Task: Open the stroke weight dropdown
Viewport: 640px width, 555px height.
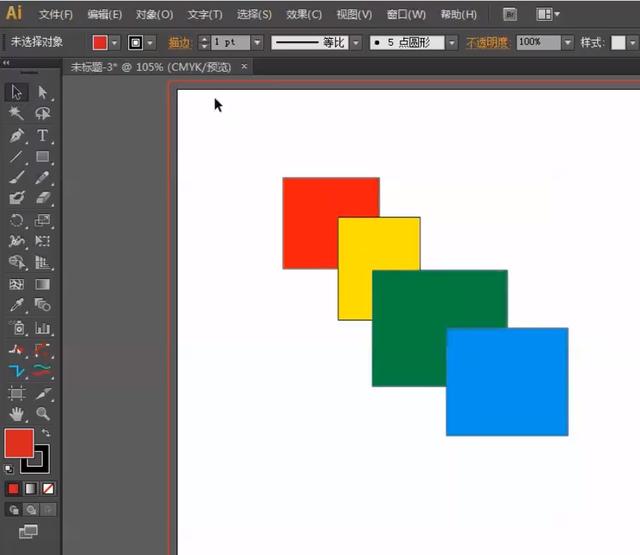Action: [257, 42]
